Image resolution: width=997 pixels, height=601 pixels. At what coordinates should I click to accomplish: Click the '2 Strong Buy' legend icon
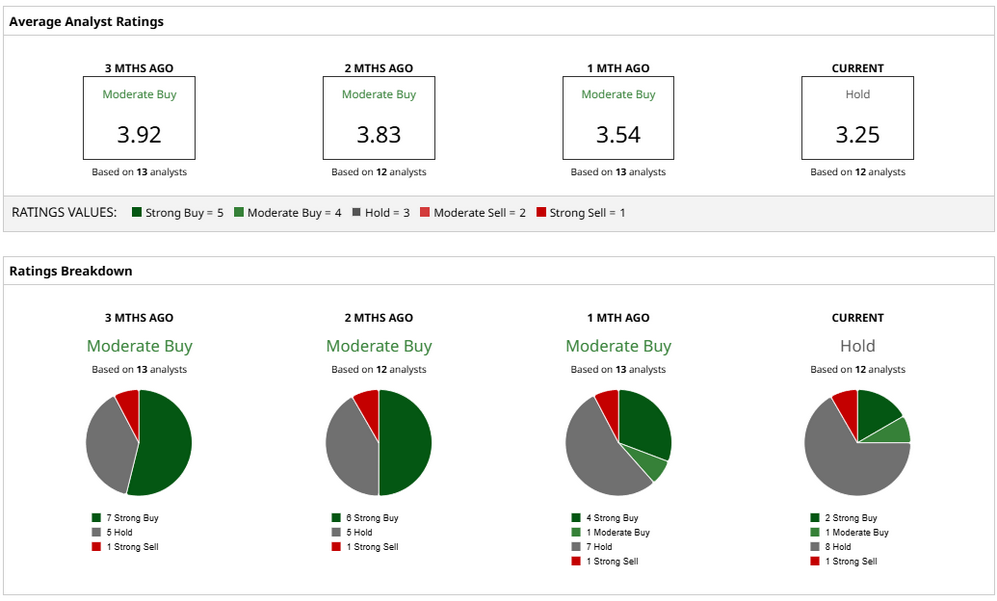point(816,518)
